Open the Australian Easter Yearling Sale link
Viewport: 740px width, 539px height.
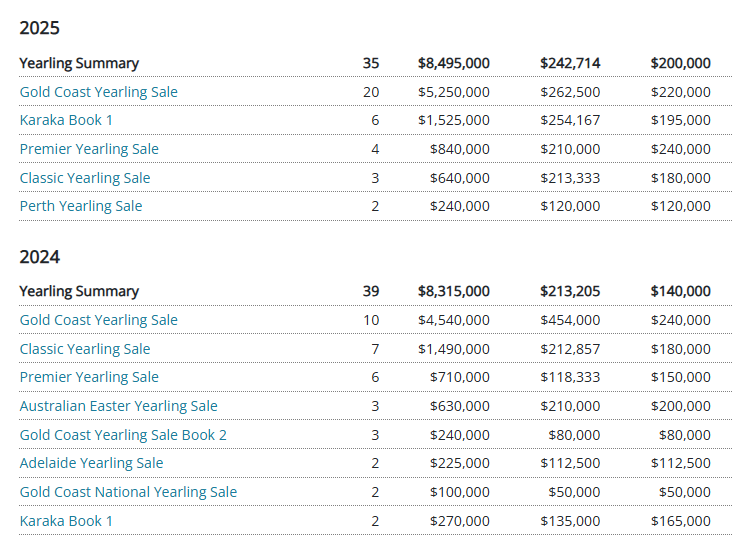click(x=118, y=406)
